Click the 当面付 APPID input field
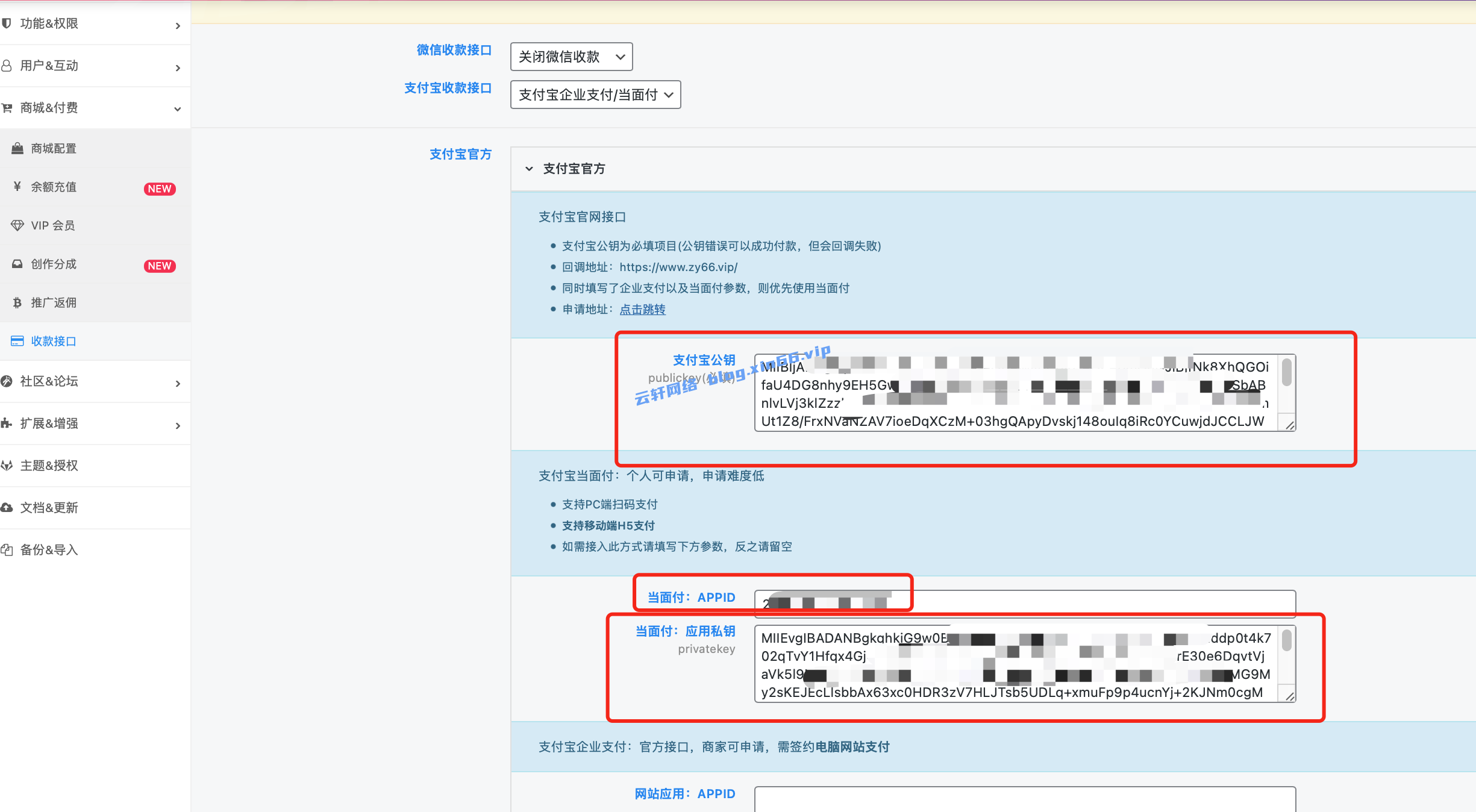 pos(1025,604)
